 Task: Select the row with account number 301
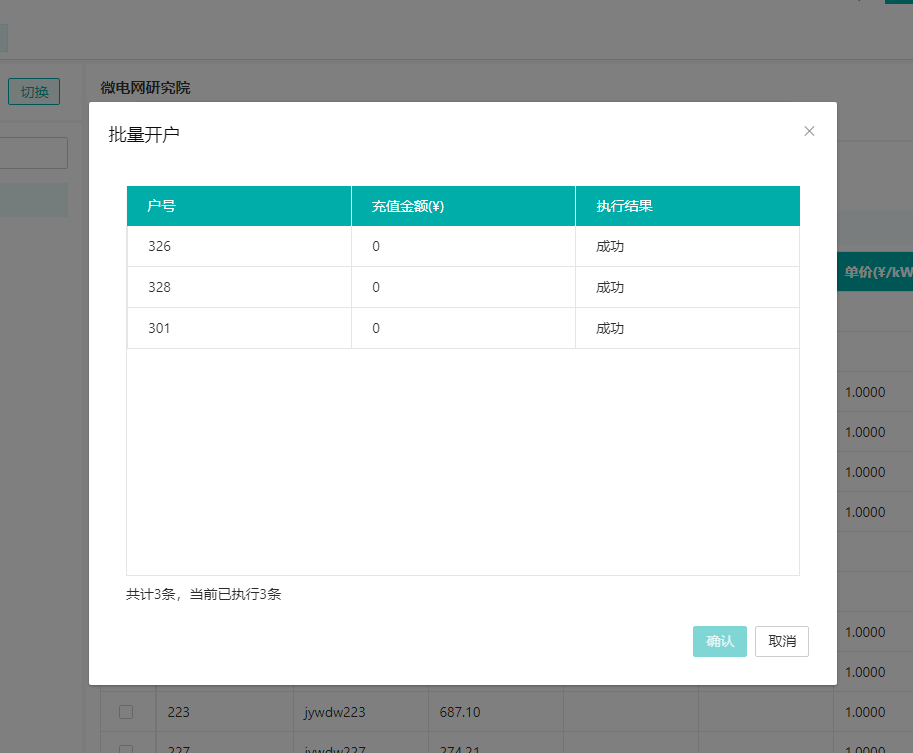238,328
